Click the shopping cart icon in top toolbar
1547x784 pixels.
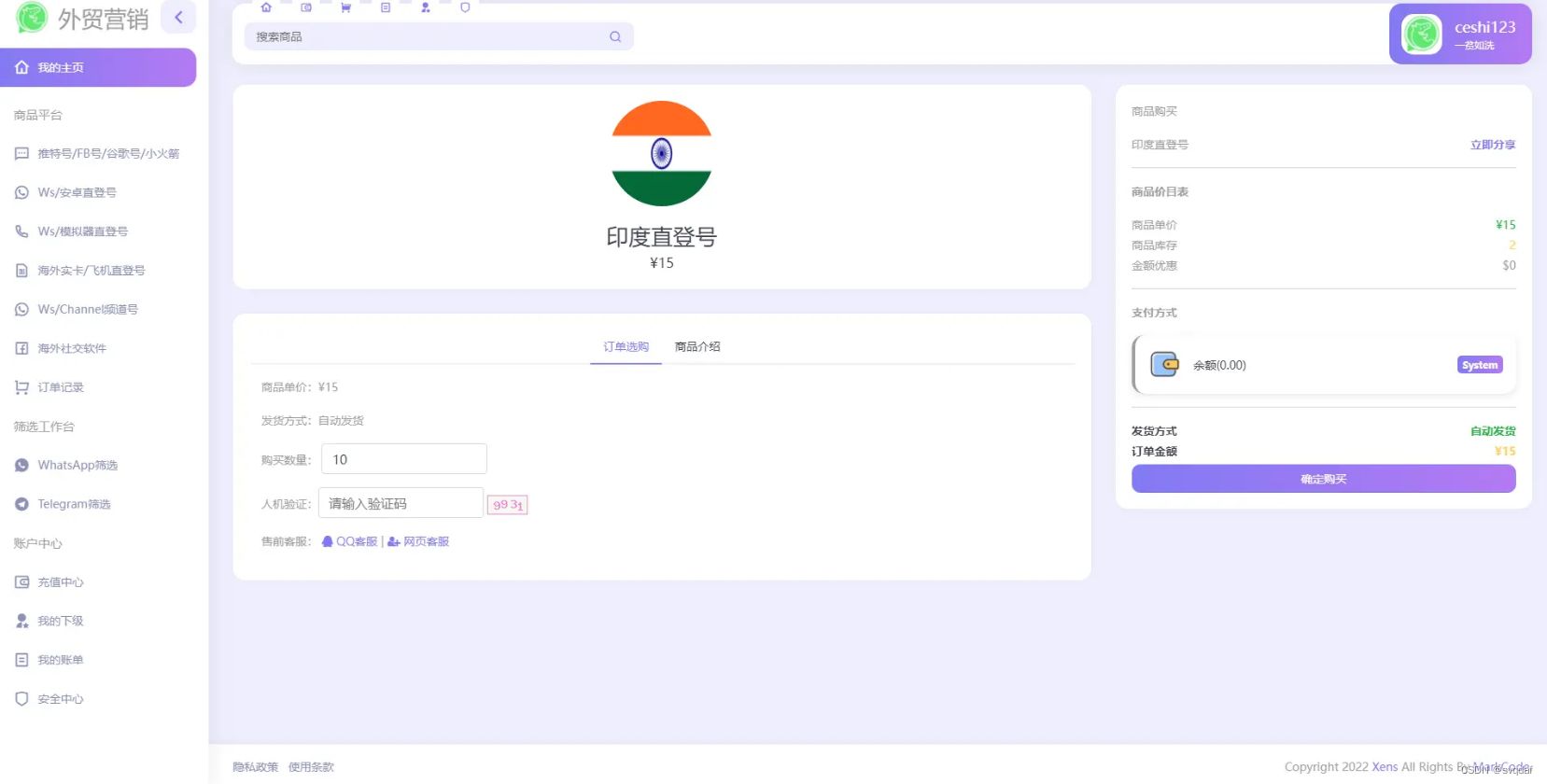[x=345, y=7]
